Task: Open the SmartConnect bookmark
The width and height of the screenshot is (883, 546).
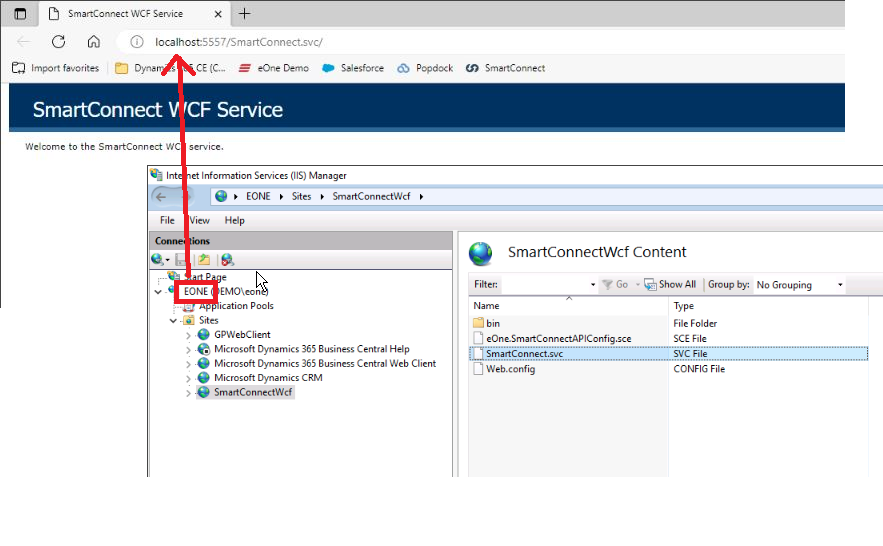Action: click(x=506, y=68)
